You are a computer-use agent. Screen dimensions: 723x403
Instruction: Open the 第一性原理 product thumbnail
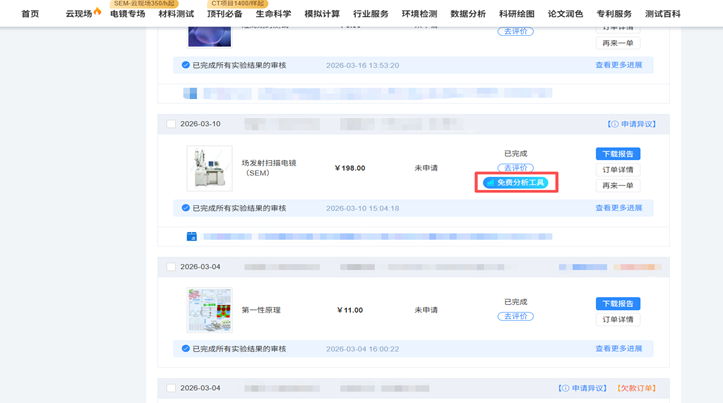(x=210, y=310)
